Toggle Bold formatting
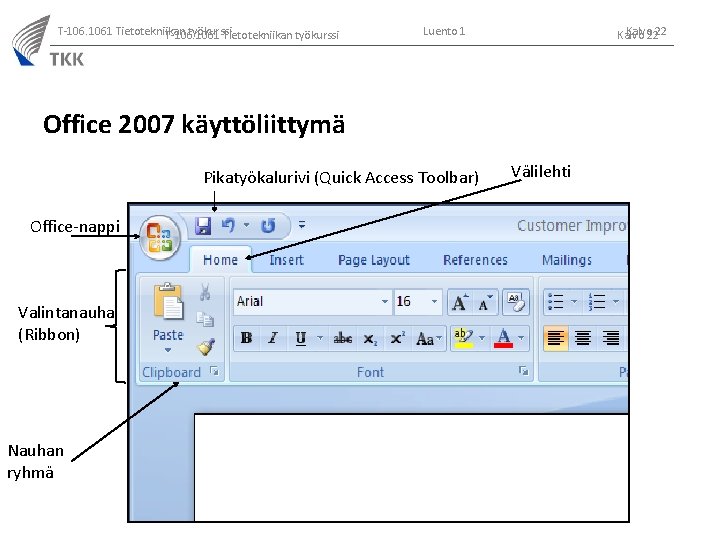 [247, 338]
